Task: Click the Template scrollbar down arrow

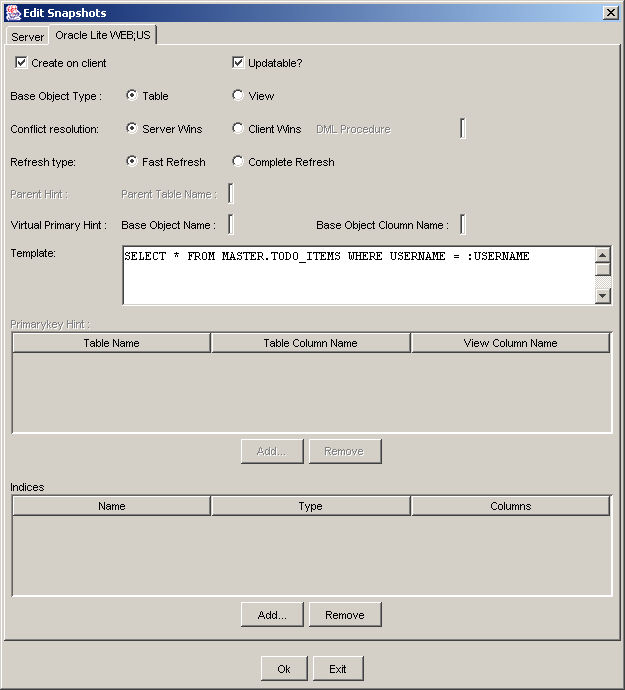Action: pyautogui.click(x=603, y=295)
